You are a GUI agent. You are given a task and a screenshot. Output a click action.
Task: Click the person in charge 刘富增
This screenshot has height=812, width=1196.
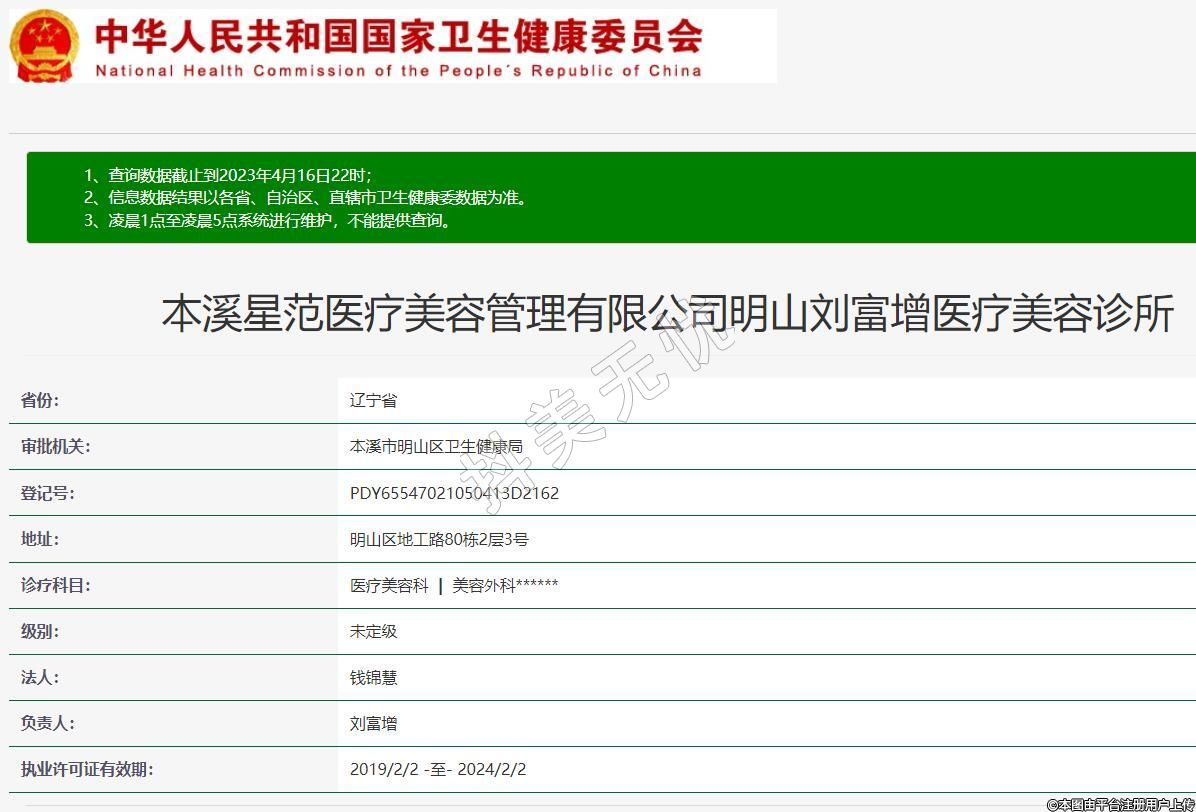[373, 723]
